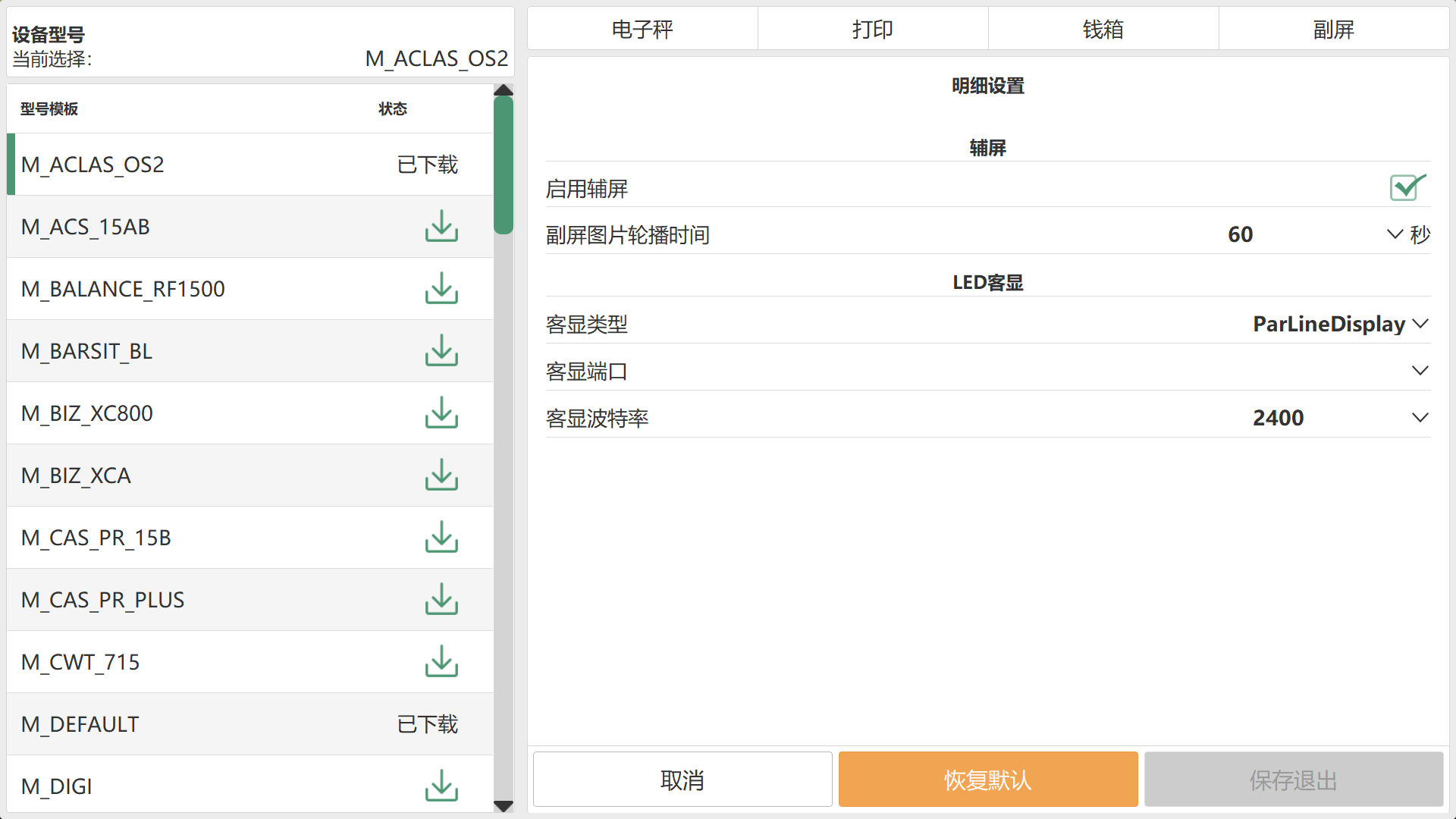Viewport: 1456px width, 819px height.
Task: Expand the 客显端口 port dropdown
Action: click(1420, 371)
